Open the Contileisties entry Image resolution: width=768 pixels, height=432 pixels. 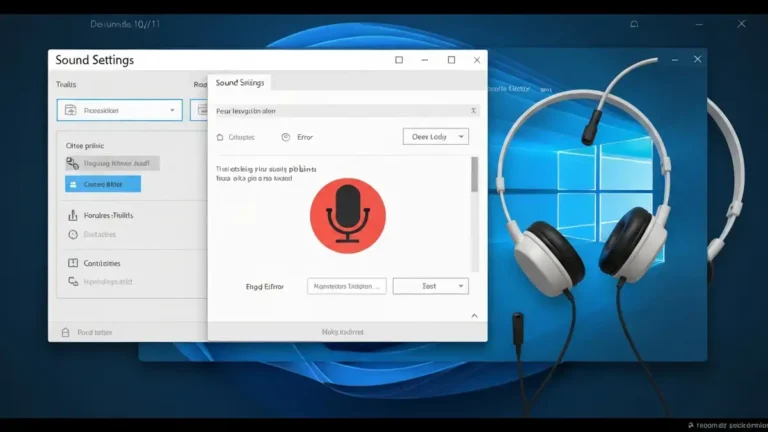(x=102, y=263)
